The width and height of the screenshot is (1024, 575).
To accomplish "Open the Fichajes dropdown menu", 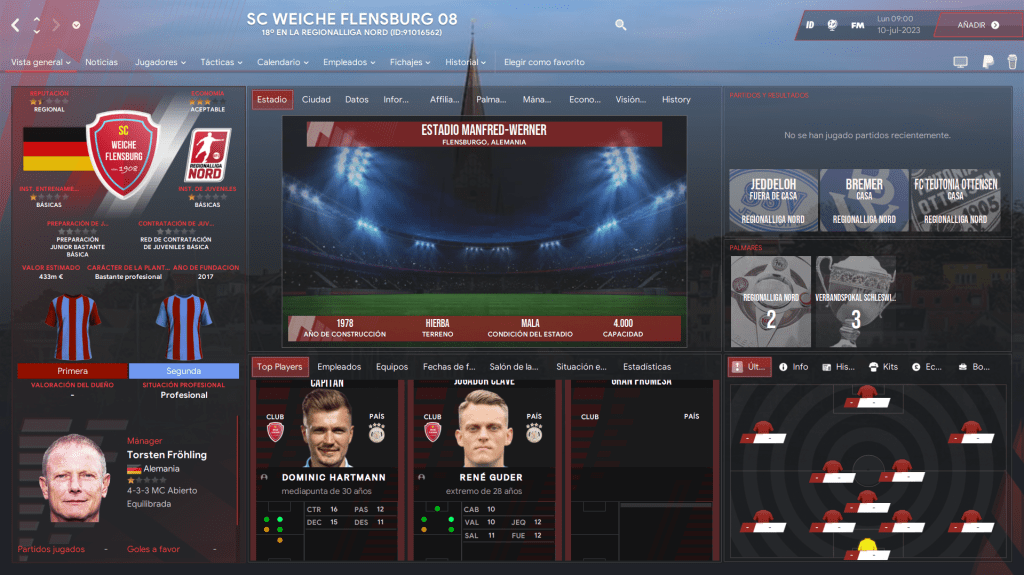I will coord(409,62).
